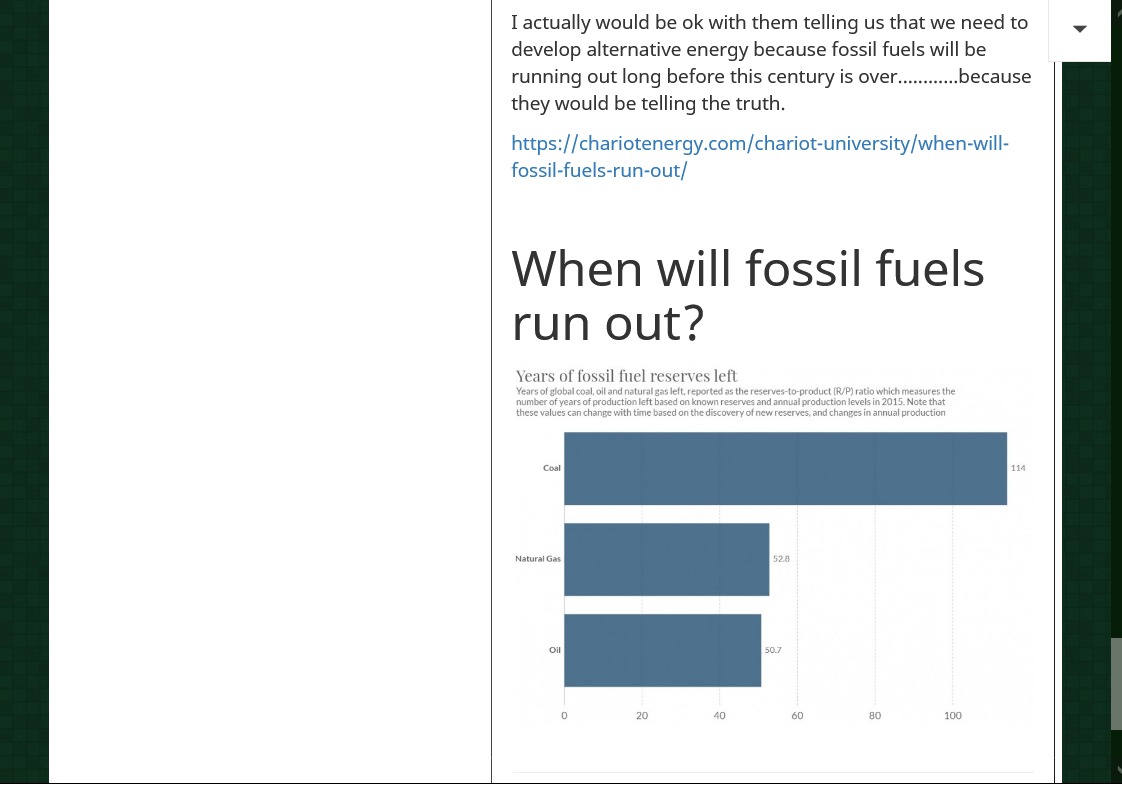The width and height of the screenshot is (1122, 790).
Task: Click the 60 tick on the x-axis
Action: (x=797, y=716)
